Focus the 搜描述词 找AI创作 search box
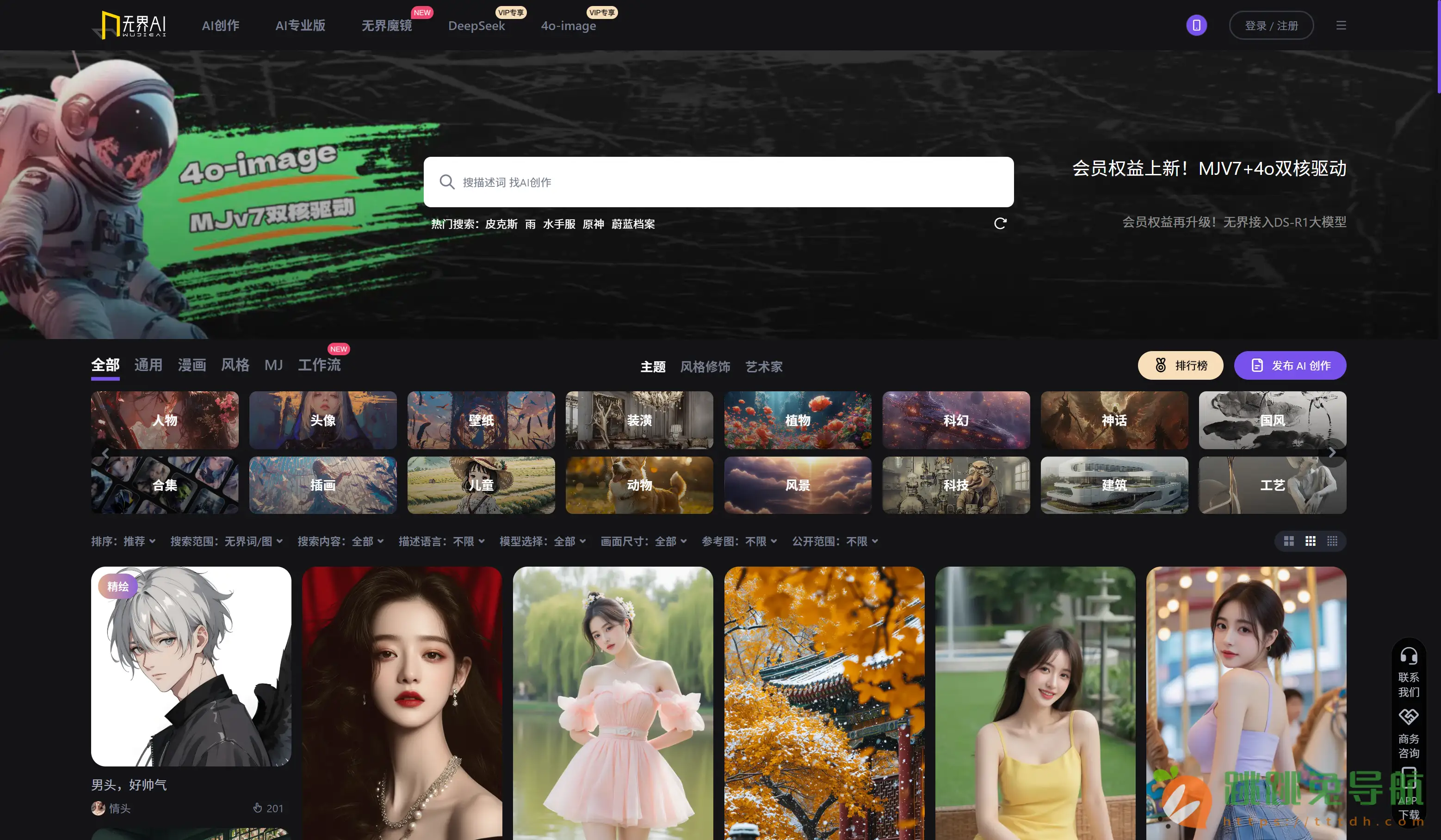Image resolution: width=1441 pixels, height=840 pixels. 718,182
